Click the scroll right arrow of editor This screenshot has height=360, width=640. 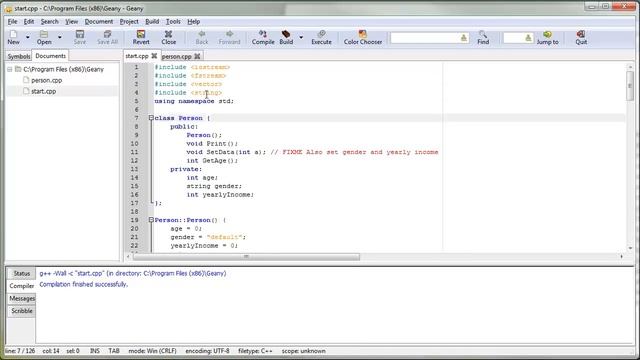pyautogui.click(x=621, y=256)
